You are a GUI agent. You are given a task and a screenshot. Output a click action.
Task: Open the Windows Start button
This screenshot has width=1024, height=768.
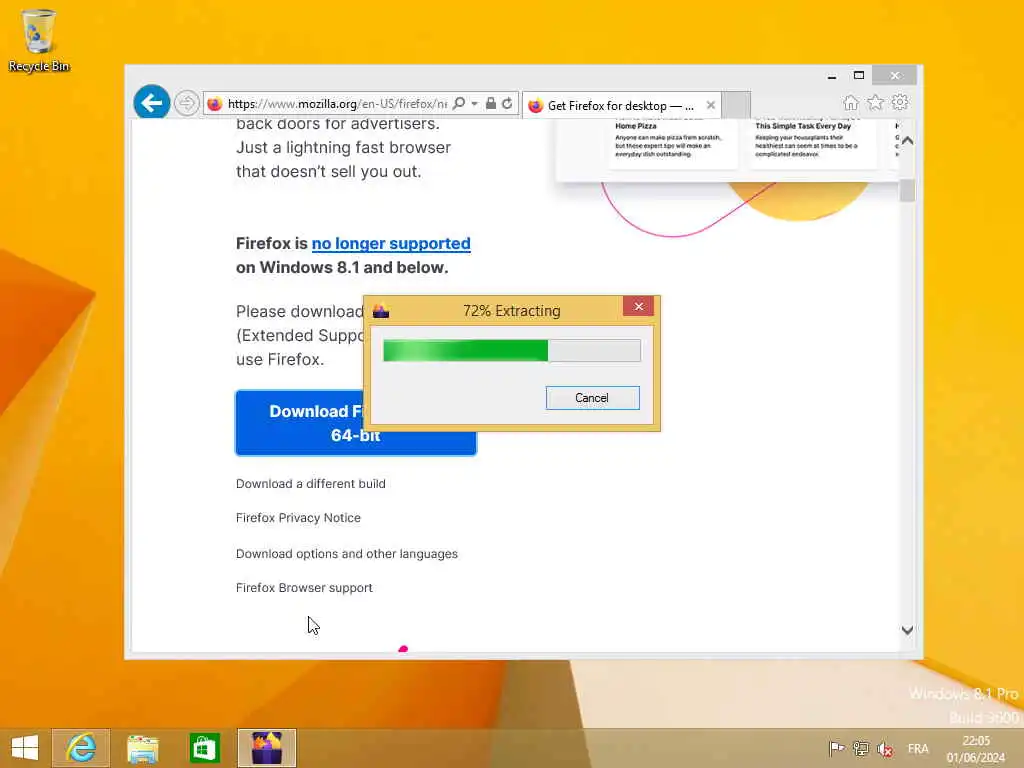point(25,748)
